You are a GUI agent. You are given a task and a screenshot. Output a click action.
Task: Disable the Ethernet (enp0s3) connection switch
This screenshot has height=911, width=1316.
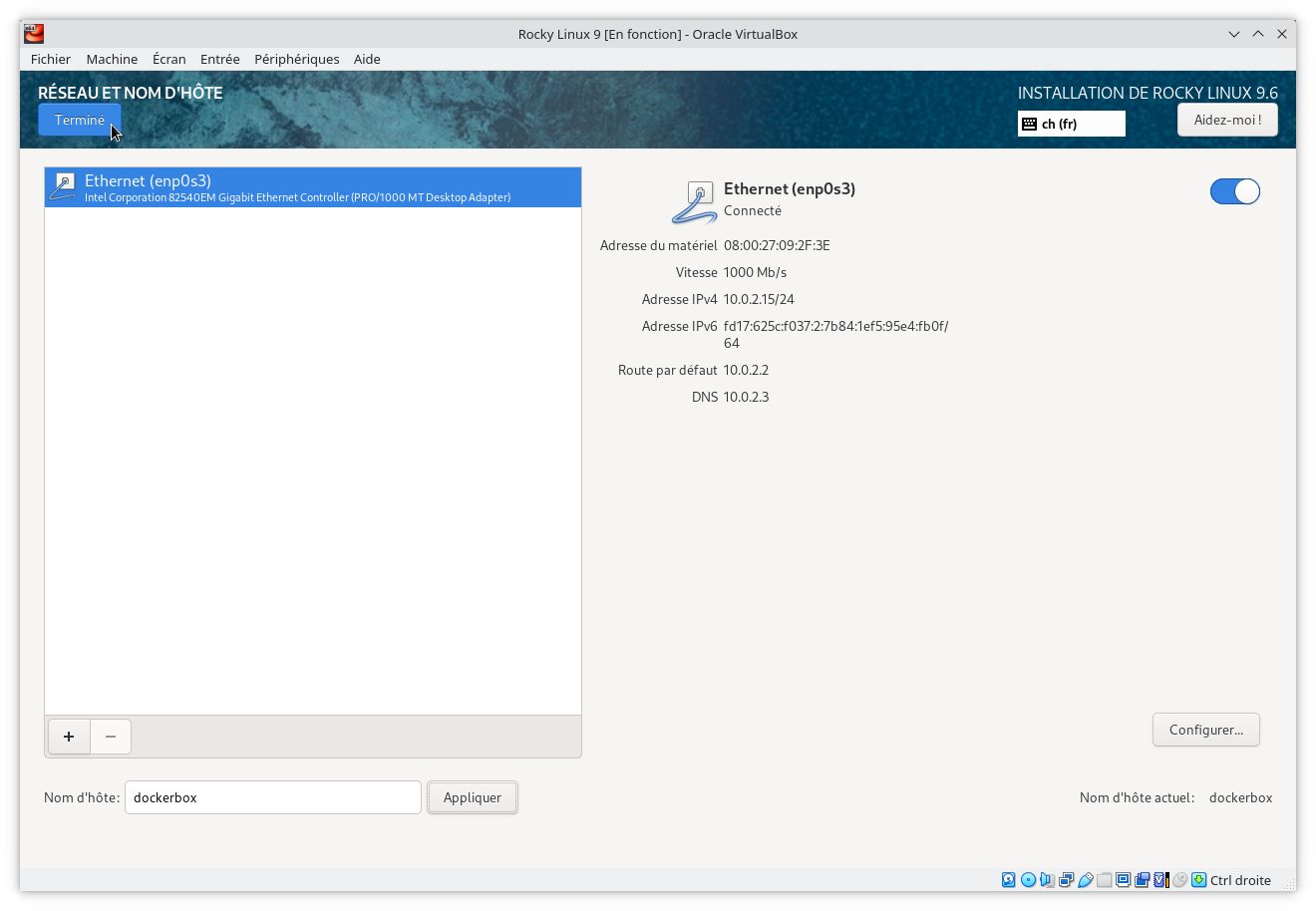(1234, 191)
